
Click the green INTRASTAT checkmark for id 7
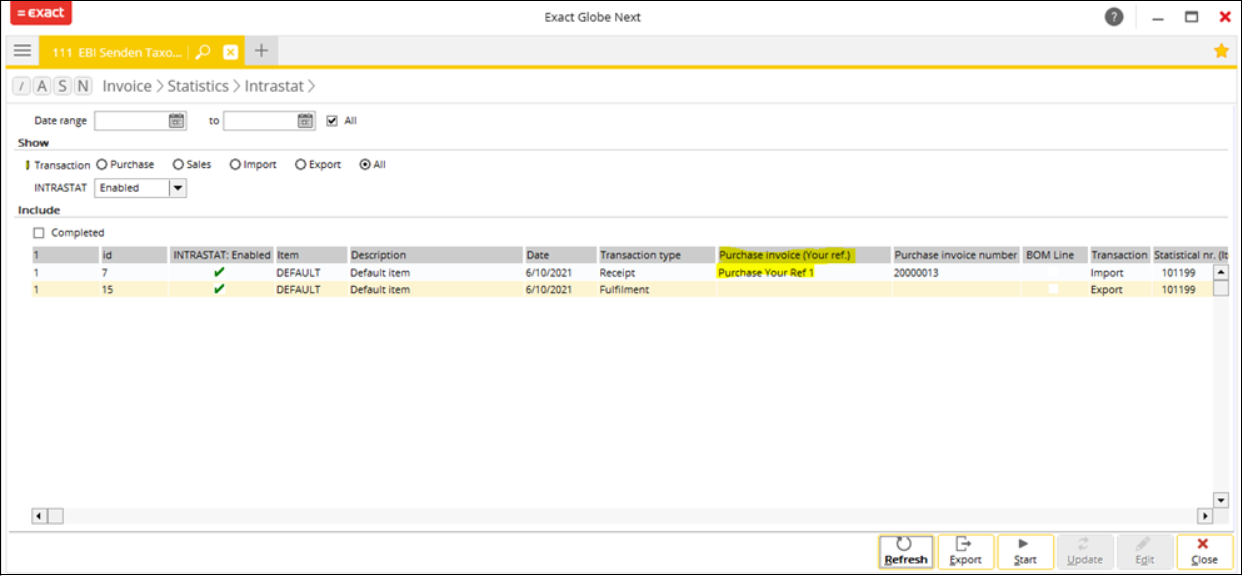tap(219, 272)
